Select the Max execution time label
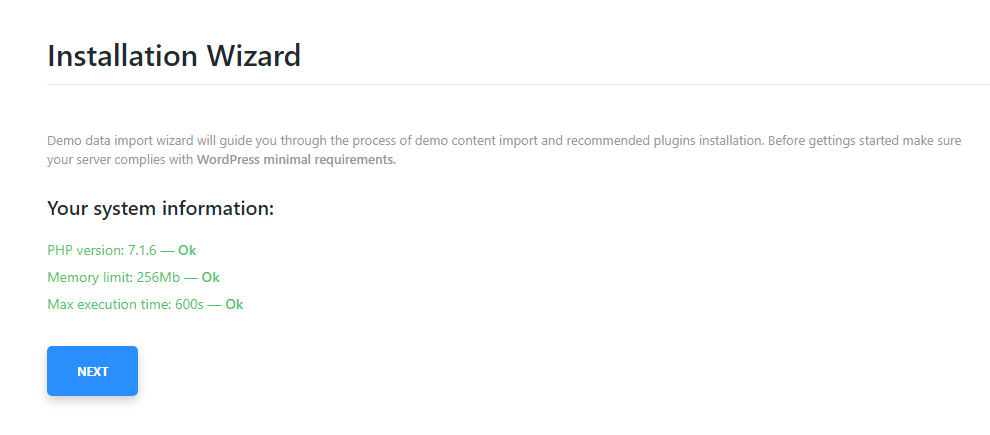This screenshot has width=990, height=435. (x=107, y=304)
